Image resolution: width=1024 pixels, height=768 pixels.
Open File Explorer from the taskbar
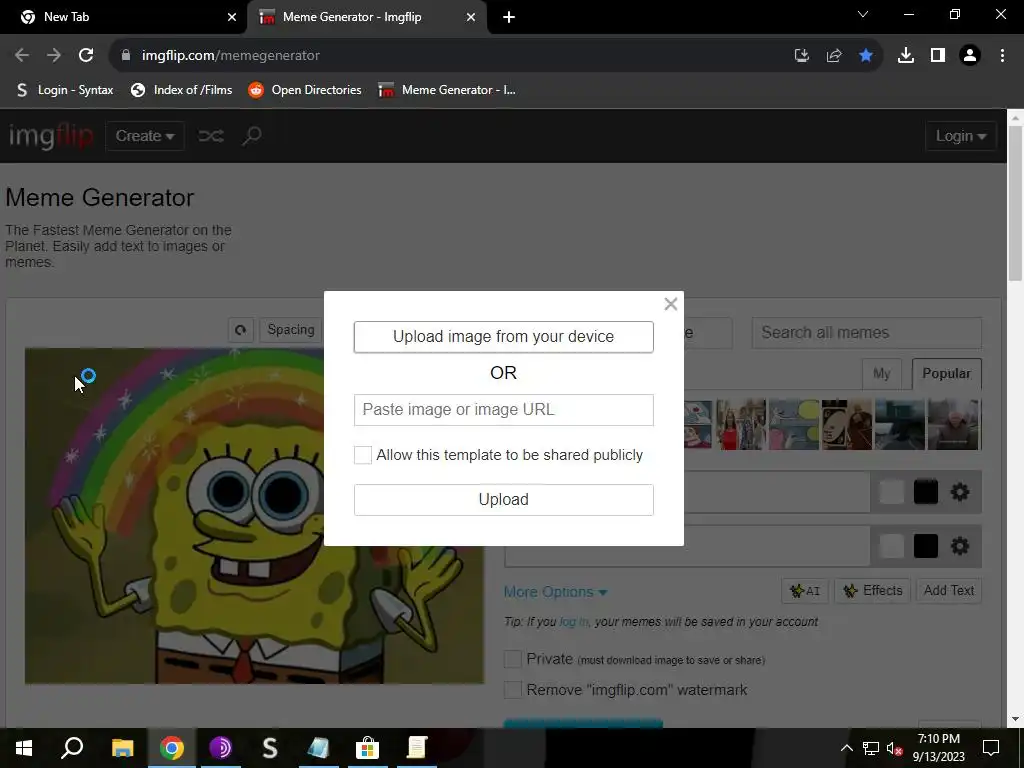click(122, 748)
